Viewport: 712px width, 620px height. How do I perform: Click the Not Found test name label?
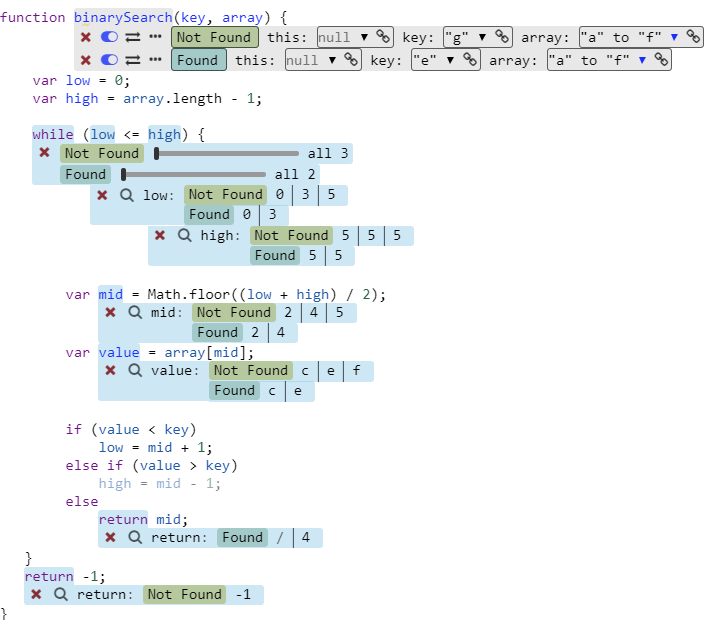click(x=214, y=37)
